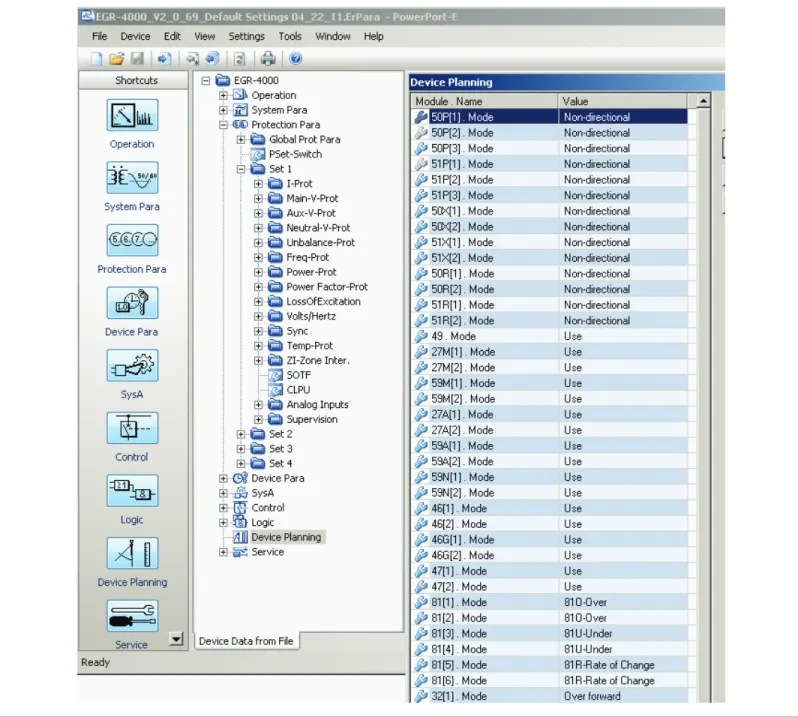Open the Device menu

tap(135, 37)
